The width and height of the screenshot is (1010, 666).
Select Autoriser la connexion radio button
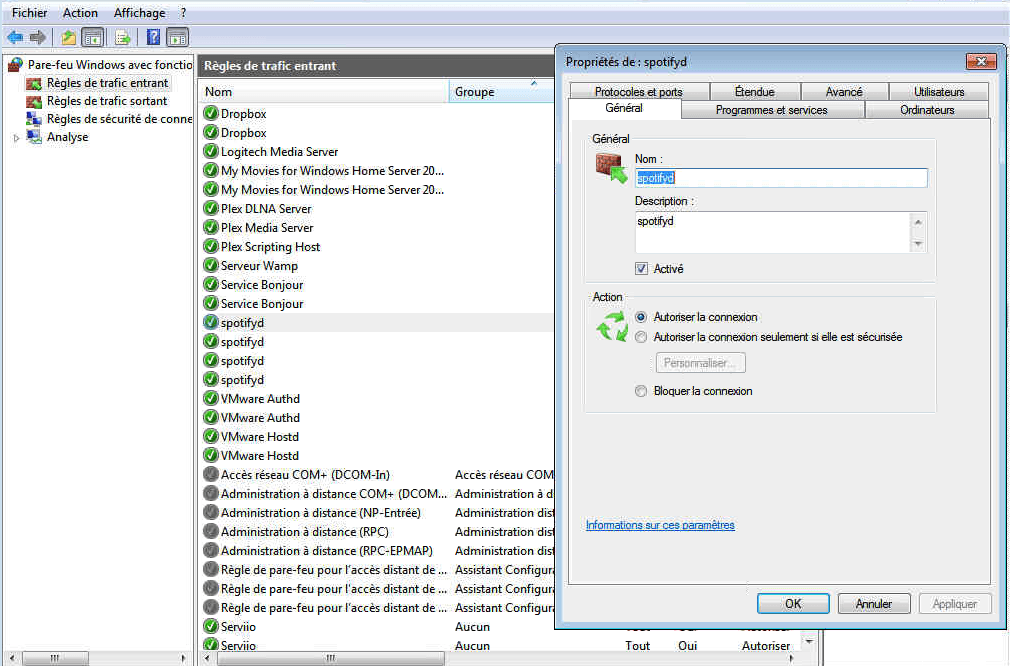point(641,317)
